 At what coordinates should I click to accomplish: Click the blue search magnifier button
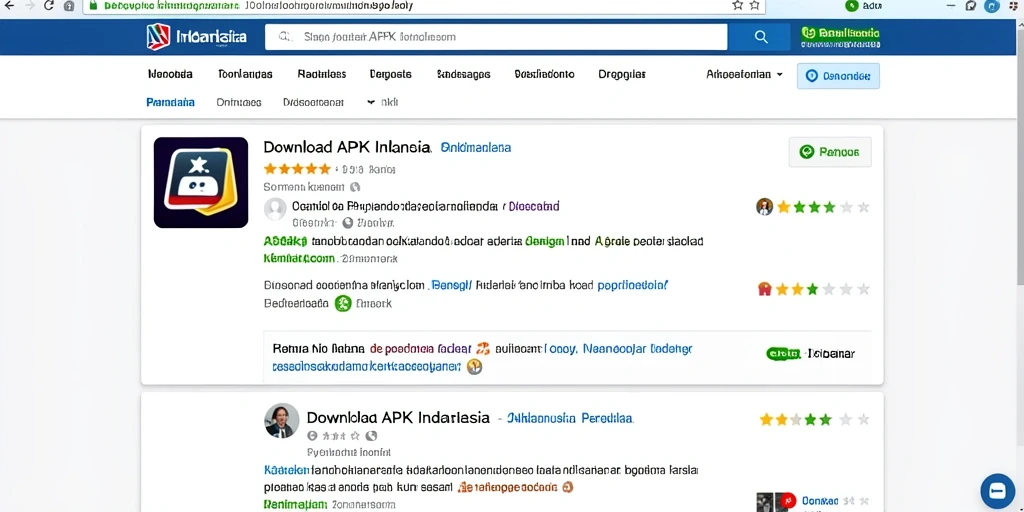(761, 37)
